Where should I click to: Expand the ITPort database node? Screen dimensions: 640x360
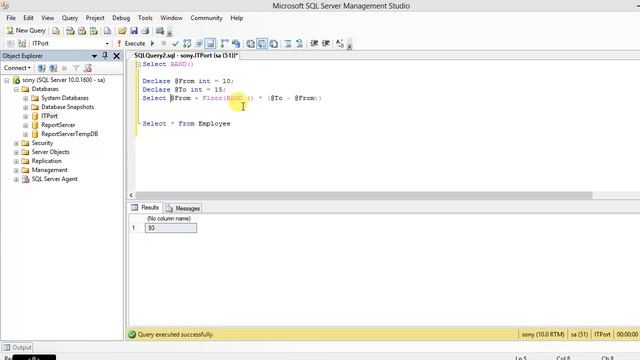pyautogui.click(x=26, y=116)
